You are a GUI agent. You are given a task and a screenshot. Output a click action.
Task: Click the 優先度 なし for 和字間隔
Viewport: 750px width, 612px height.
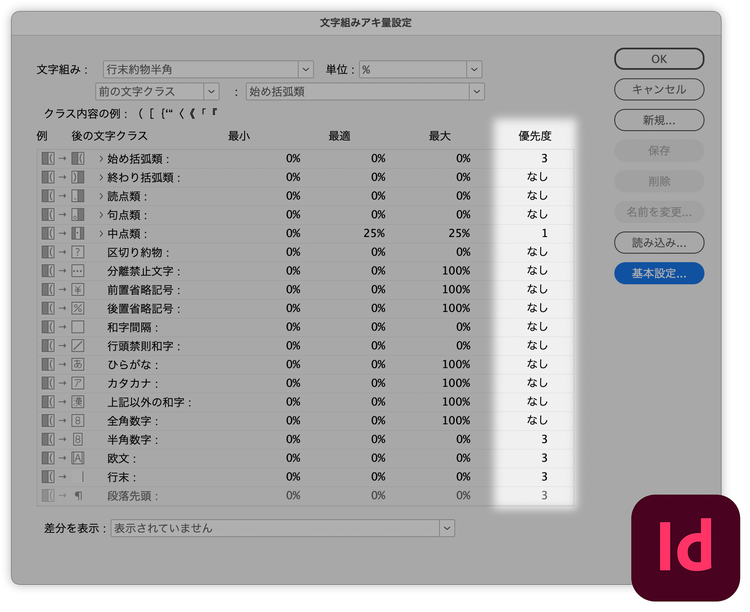537,327
